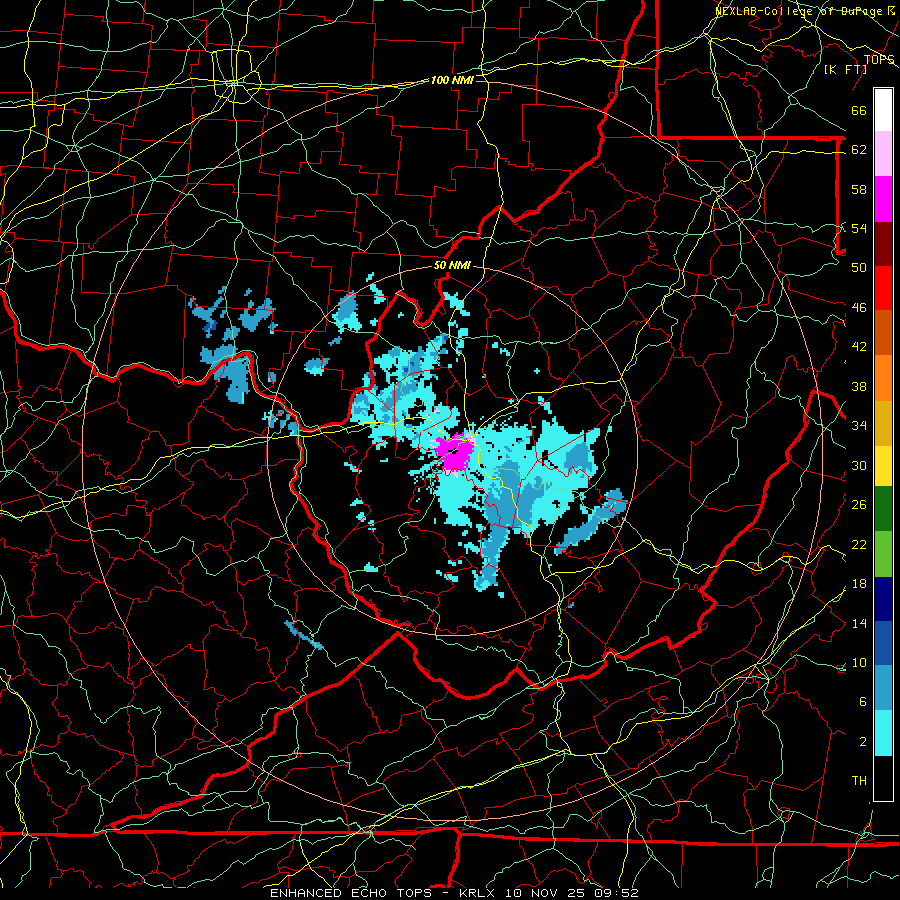This screenshot has height=900, width=900.
Task: Click the light green legend swatch
Action: pos(883,554)
